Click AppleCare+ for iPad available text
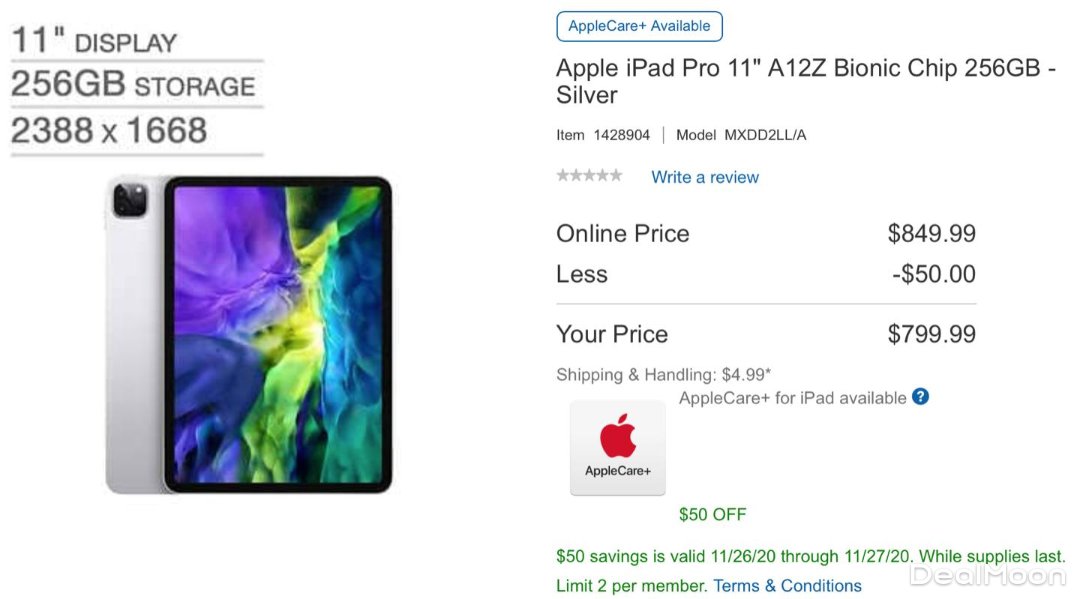 point(792,398)
